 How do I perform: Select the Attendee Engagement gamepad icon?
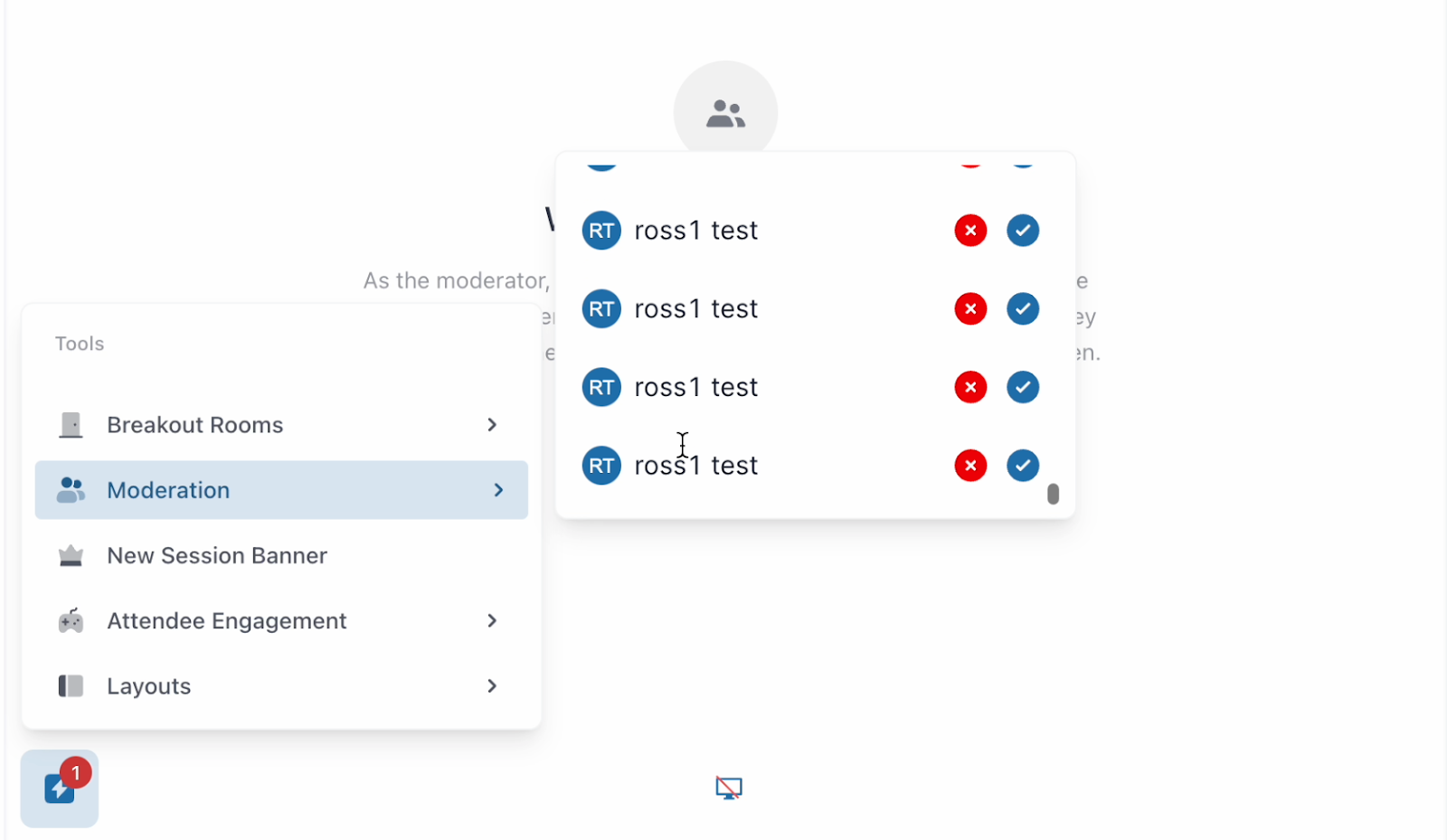[x=71, y=621]
